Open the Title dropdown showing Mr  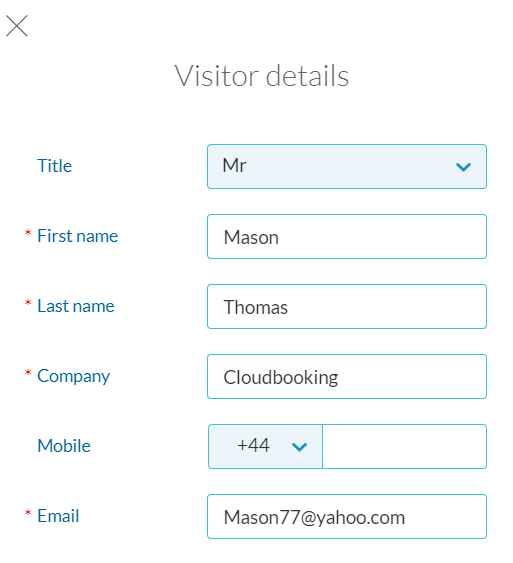point(347,167)
